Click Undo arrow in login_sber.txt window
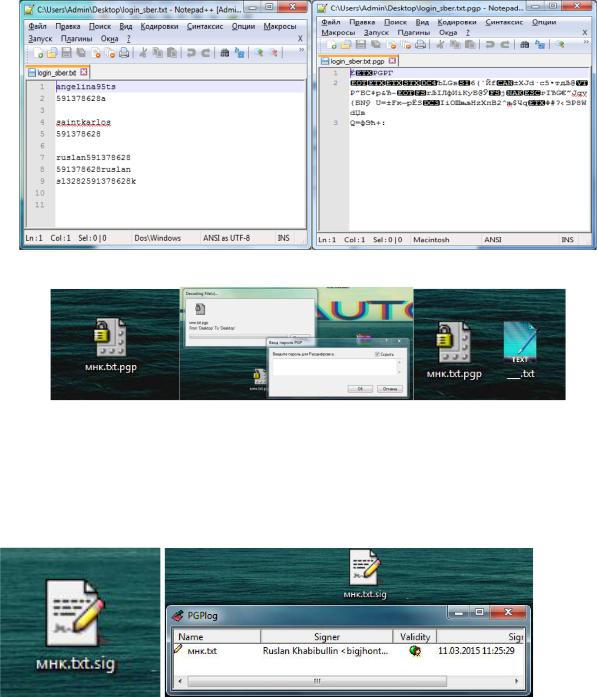This screenshot has height=697, width=597. coord(191,53)
